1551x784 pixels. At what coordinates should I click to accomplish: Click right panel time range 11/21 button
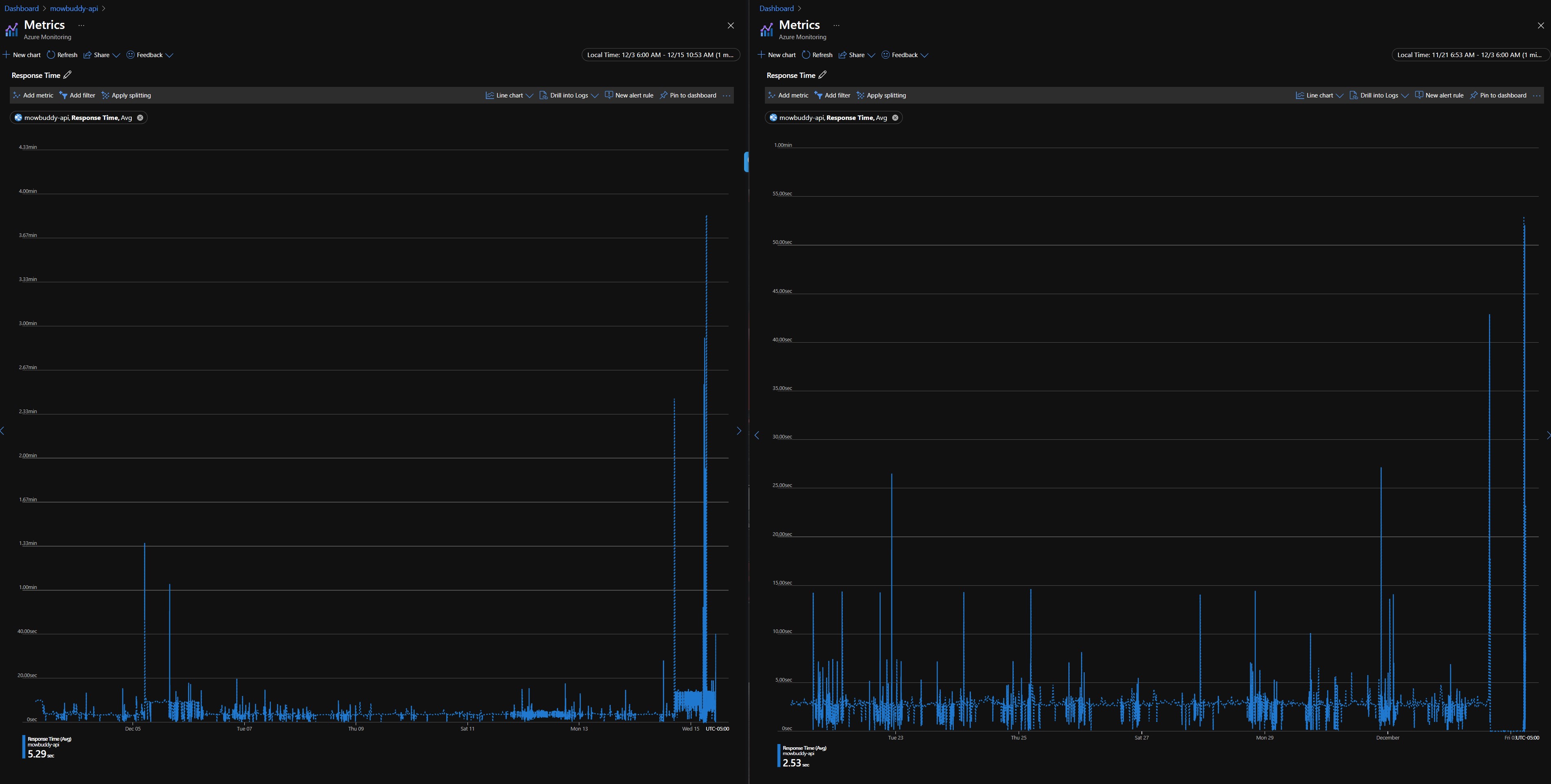(1469, 55)
